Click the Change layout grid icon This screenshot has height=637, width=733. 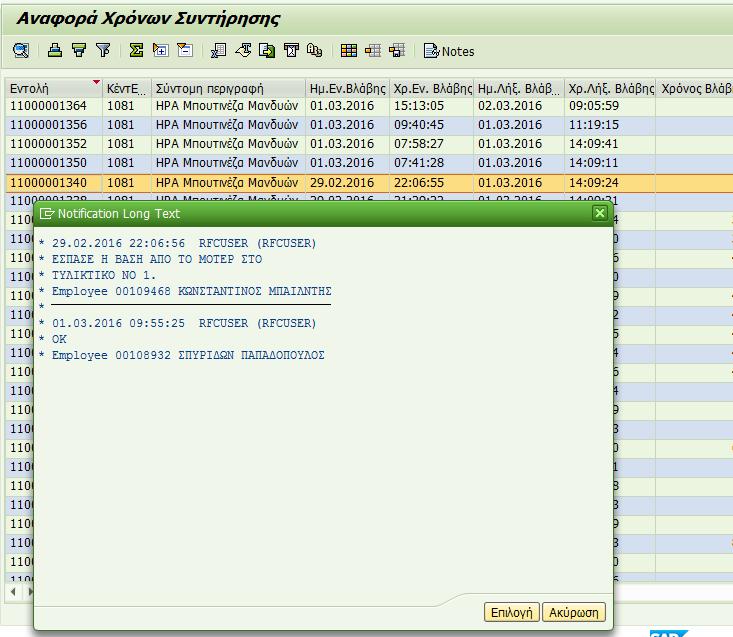(x=349, y=50)
